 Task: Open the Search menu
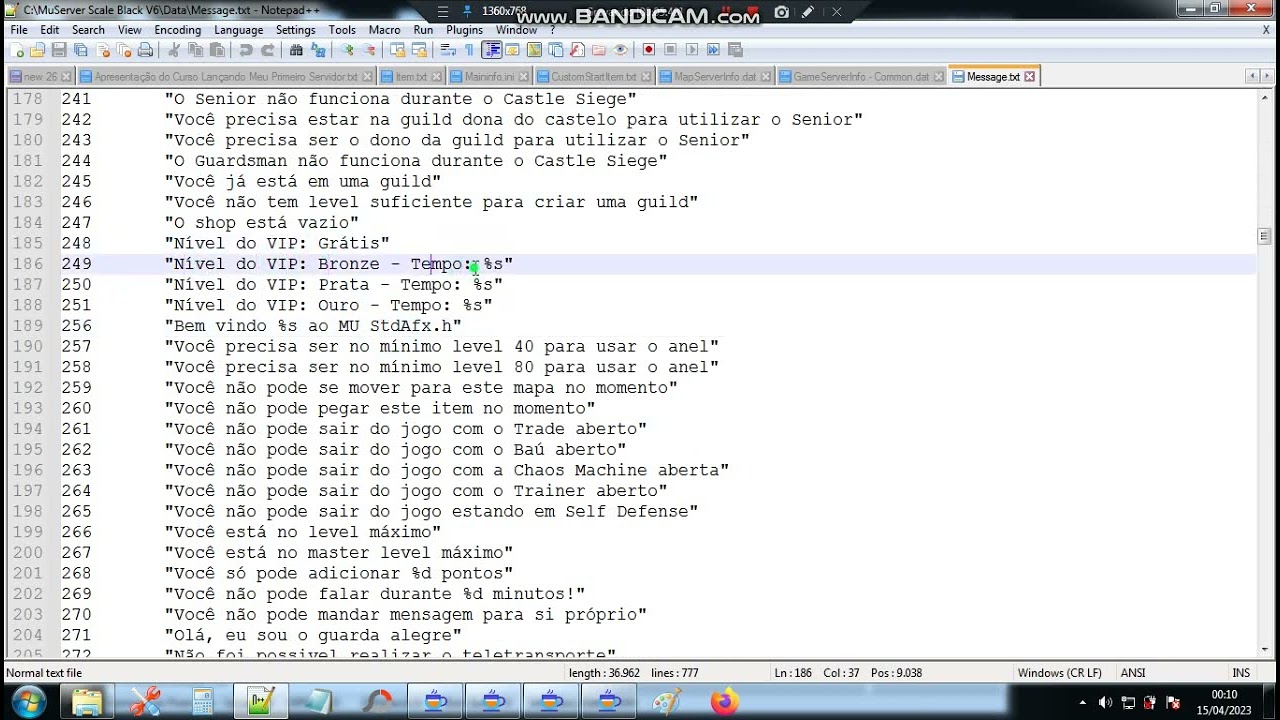88,30
